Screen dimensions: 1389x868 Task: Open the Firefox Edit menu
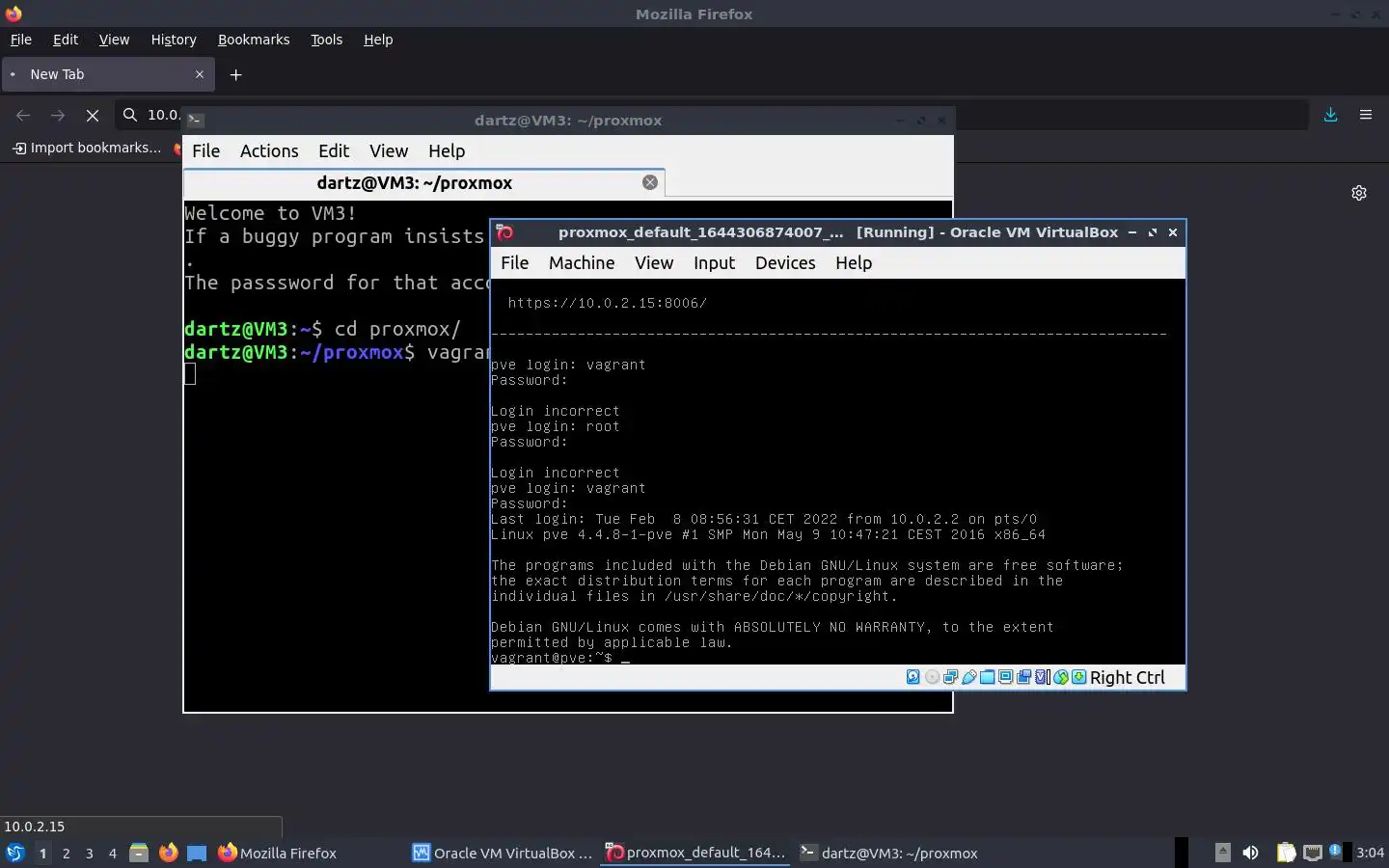click(66, 40)
